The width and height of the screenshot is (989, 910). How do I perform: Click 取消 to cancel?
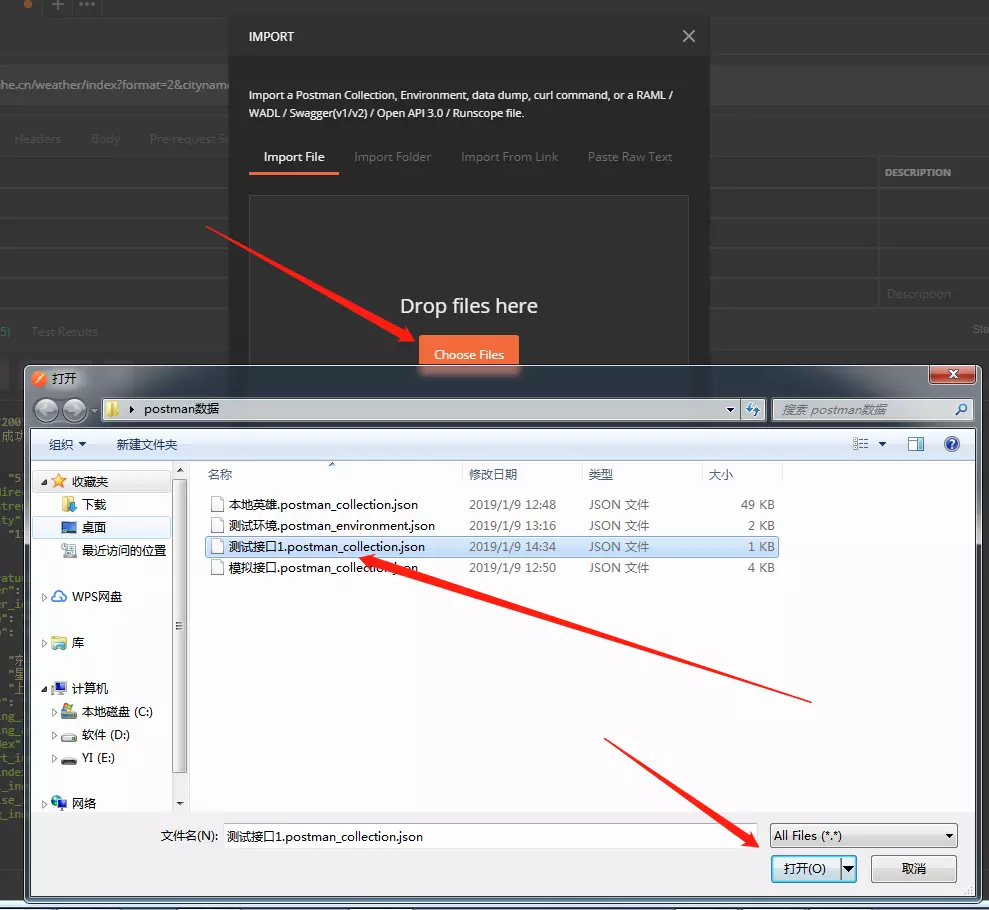click(913, 868)
